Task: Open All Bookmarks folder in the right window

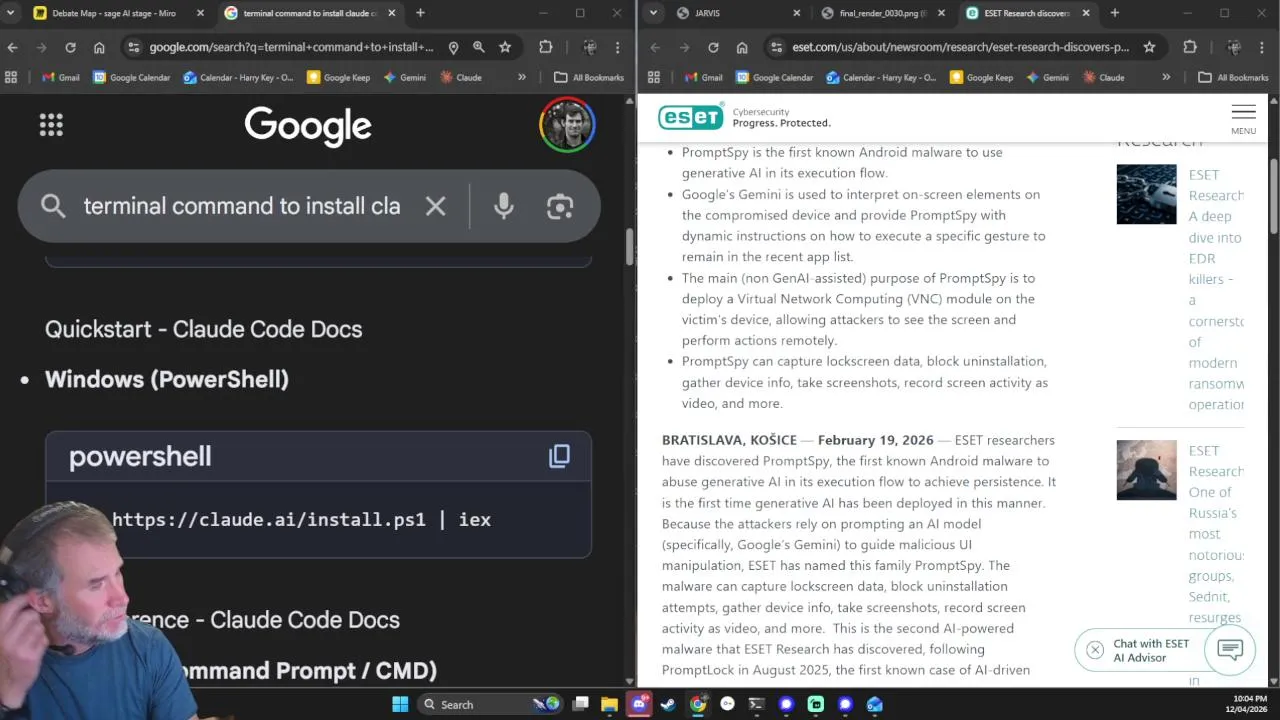Action: coord(1233,77)
